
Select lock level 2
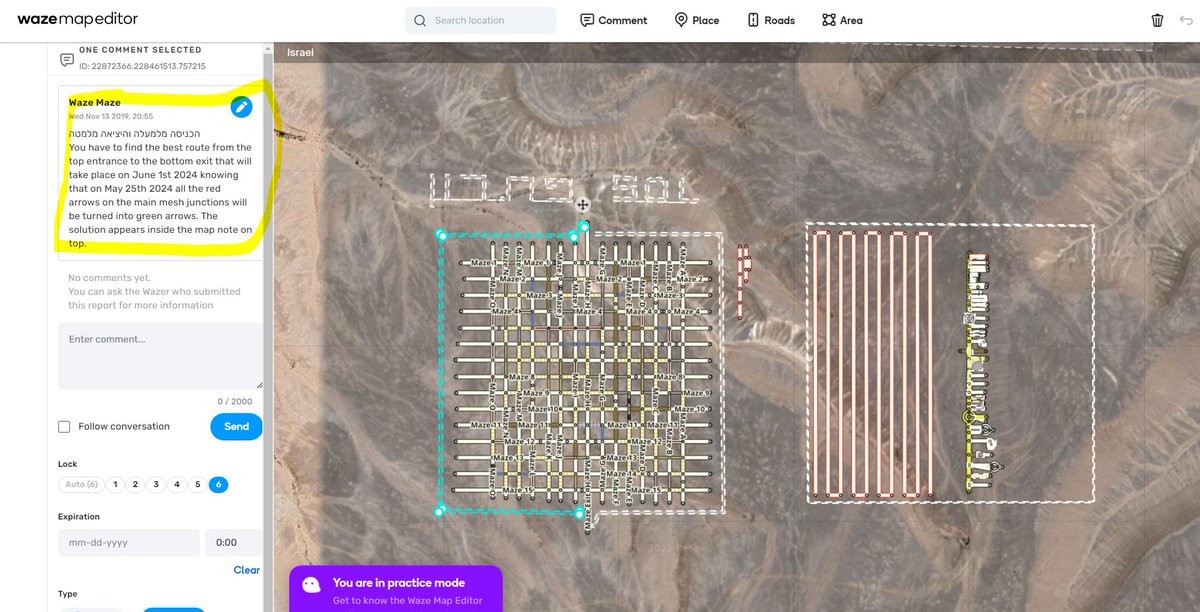pyautogui.click(x=136, y=485)
